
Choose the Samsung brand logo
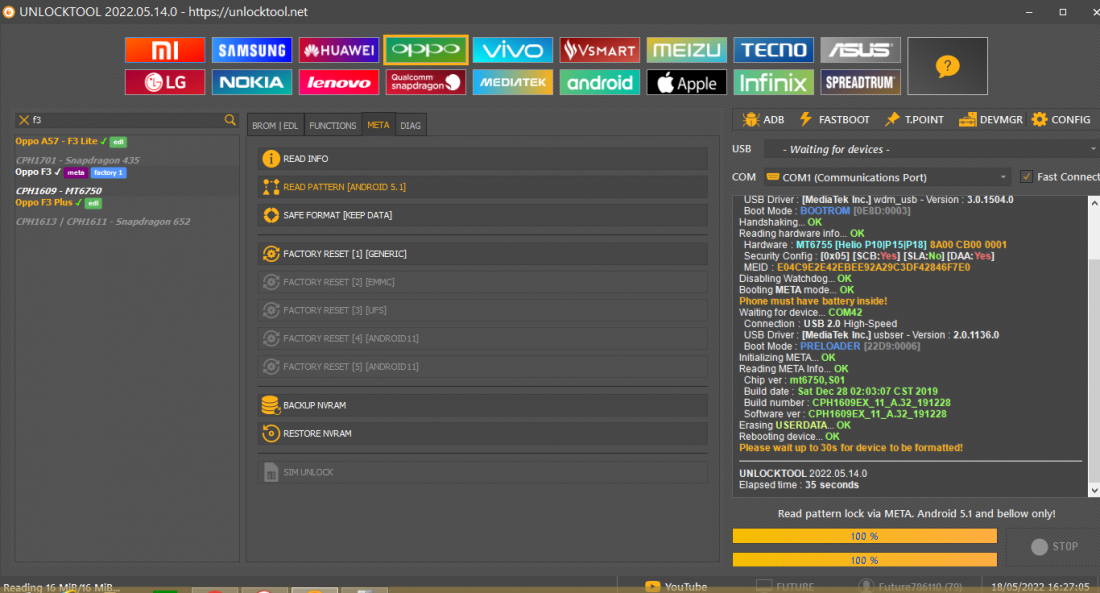point(252,50)
